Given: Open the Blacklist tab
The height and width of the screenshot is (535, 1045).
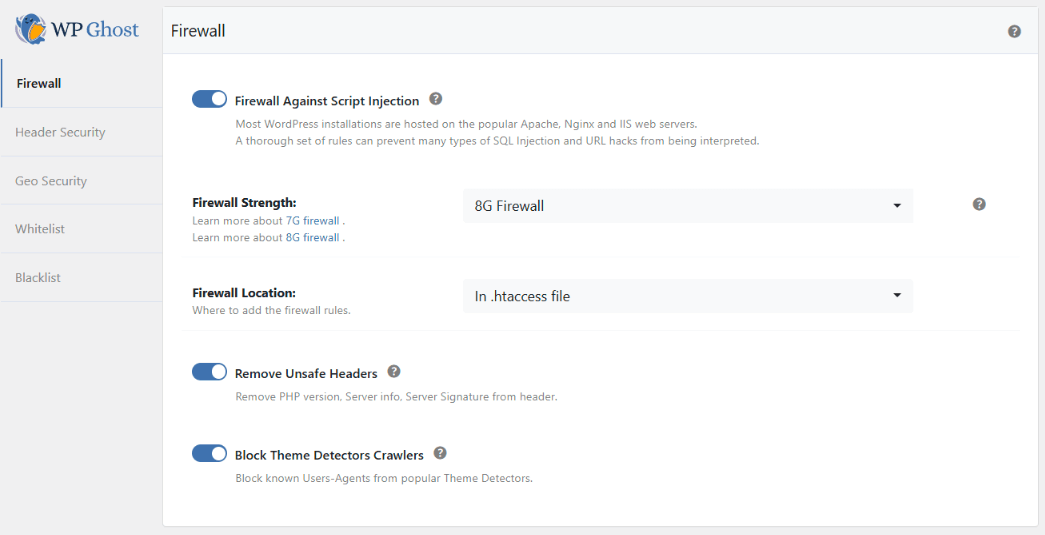Looking at the screenshot, I should point(38,277).
